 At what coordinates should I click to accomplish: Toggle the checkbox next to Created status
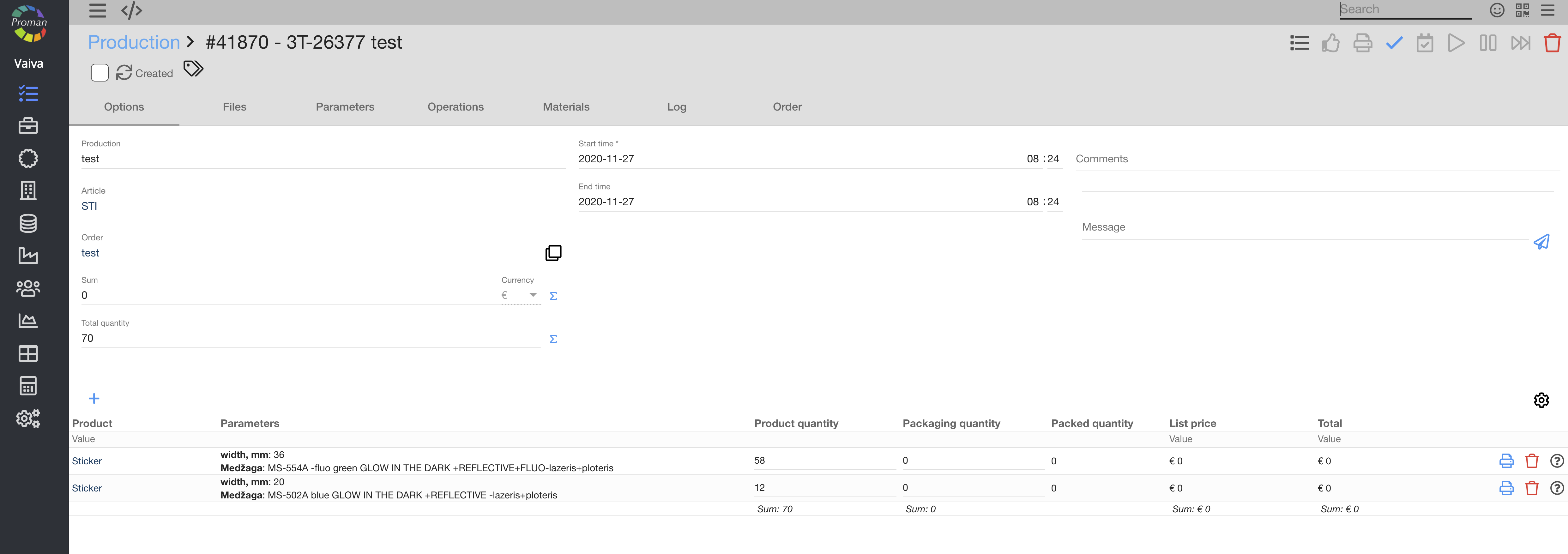click(x=100, y=73)
